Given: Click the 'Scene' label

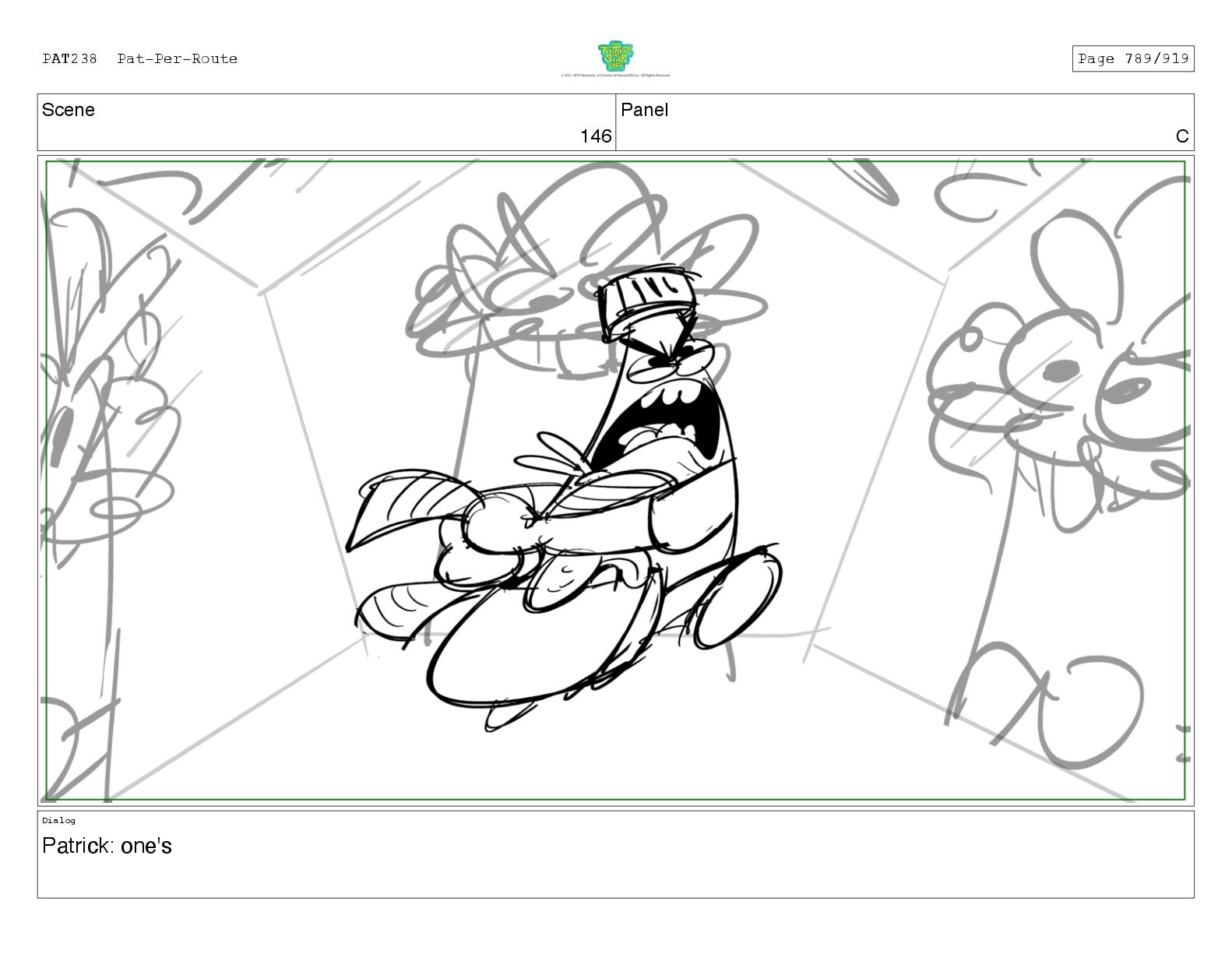Looking at the screenshot, I should tap(69, 110).
